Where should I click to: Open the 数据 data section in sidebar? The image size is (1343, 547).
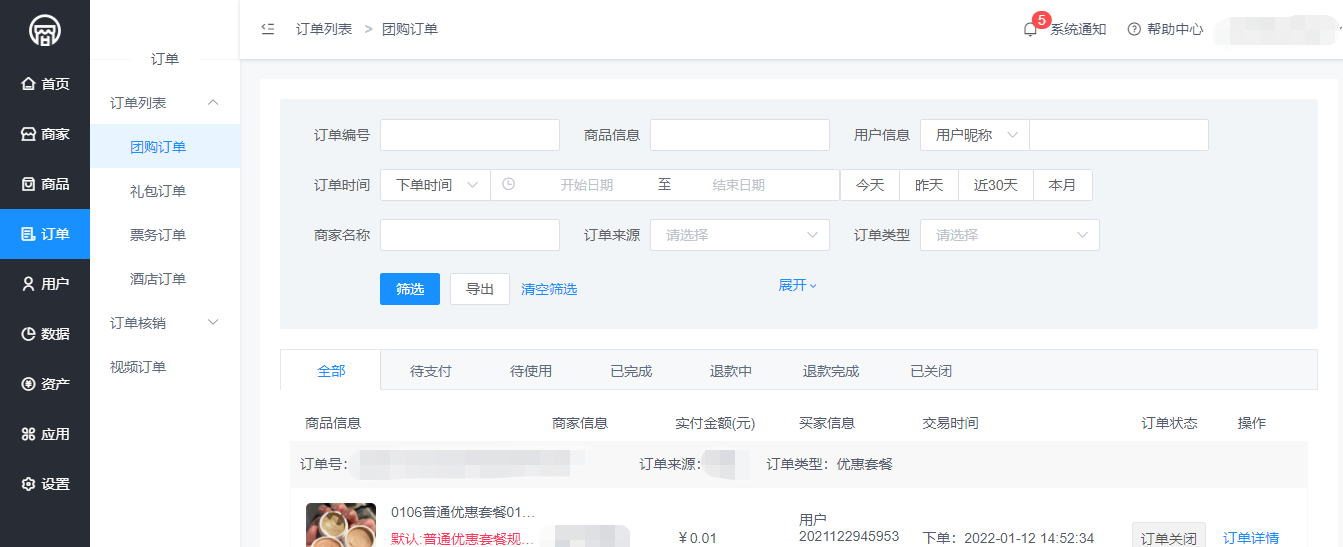point(45,334)
